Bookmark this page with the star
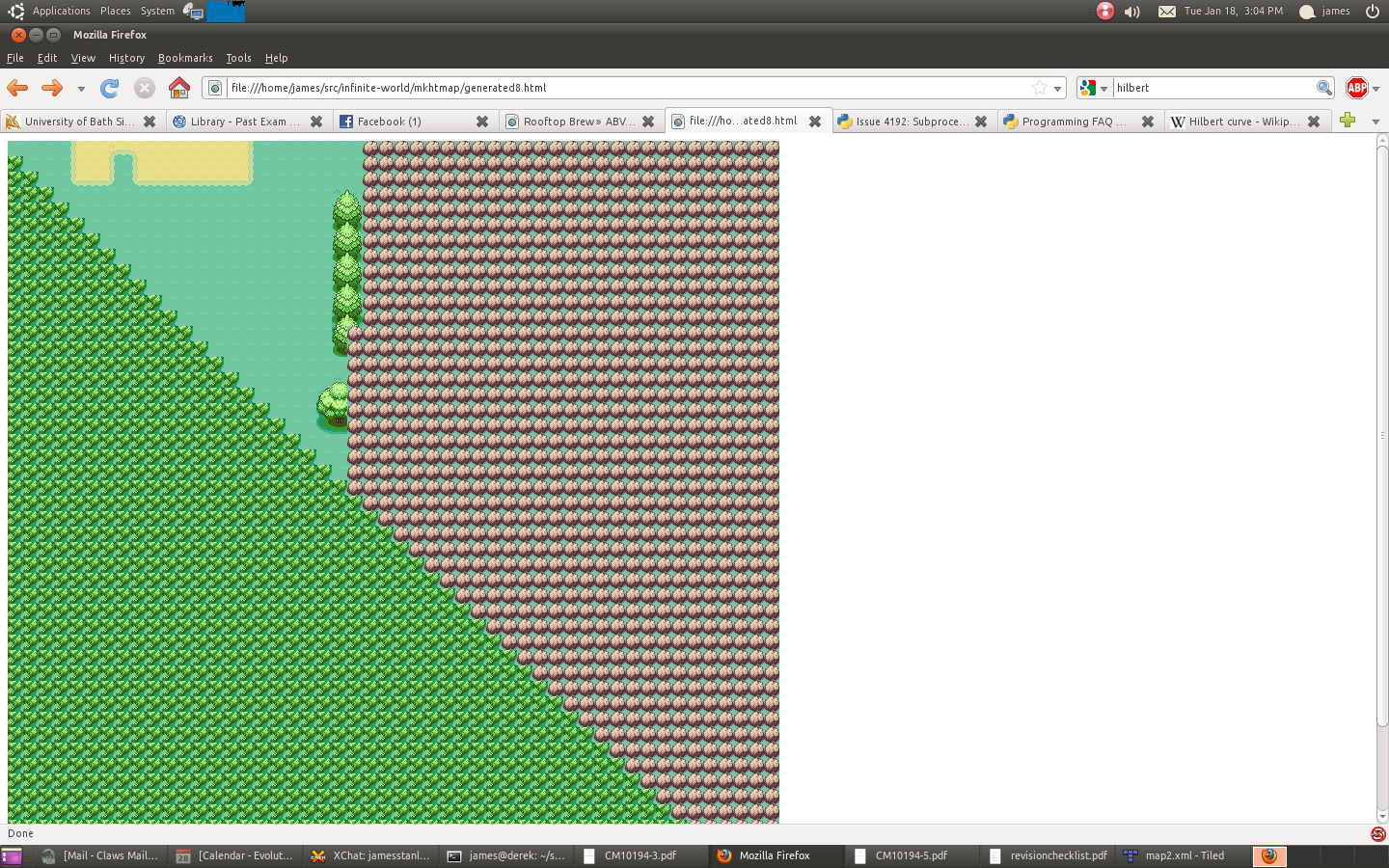 tap(1040, 88)
